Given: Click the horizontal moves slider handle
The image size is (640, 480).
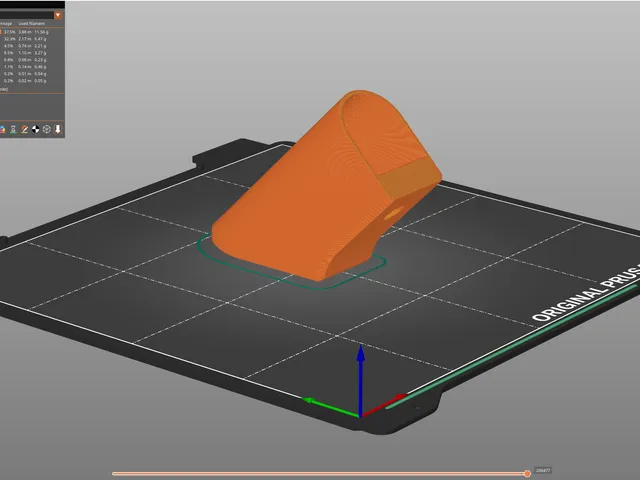Looking at the screenshot, I should (527, 473).
